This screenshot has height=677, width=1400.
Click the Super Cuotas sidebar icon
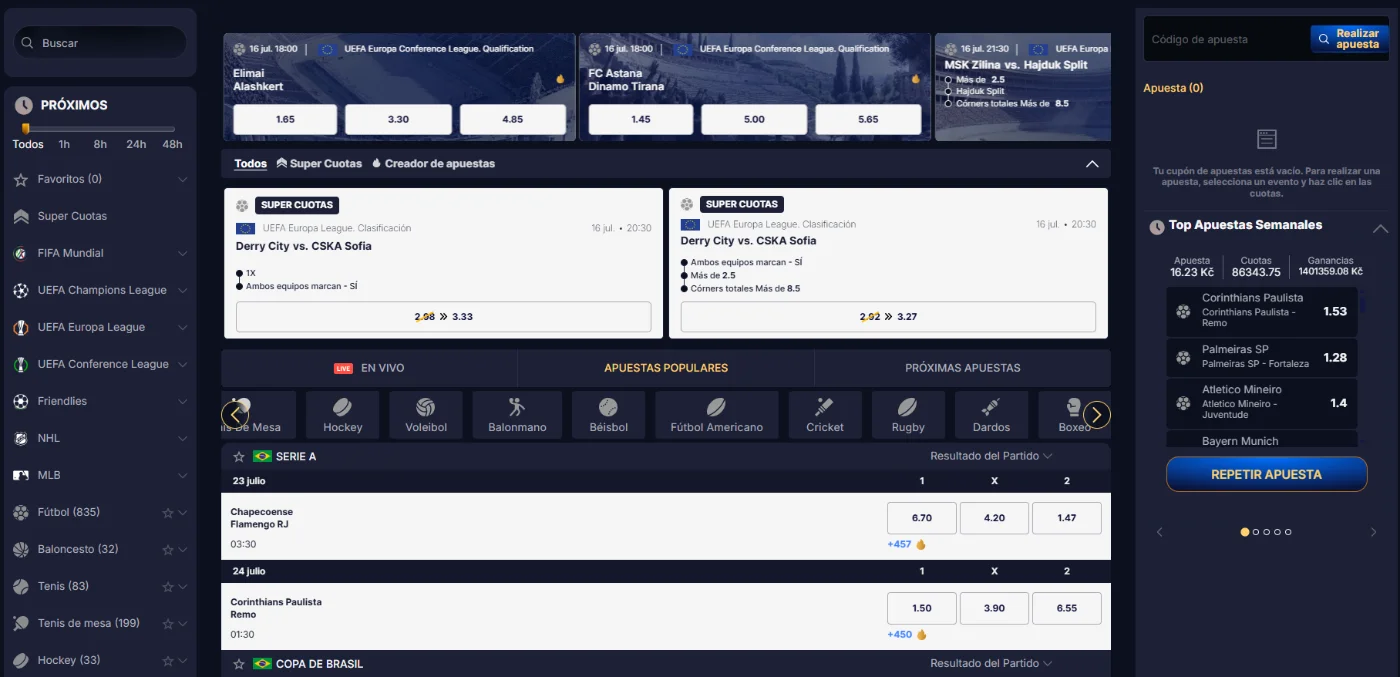click(21, 216)
